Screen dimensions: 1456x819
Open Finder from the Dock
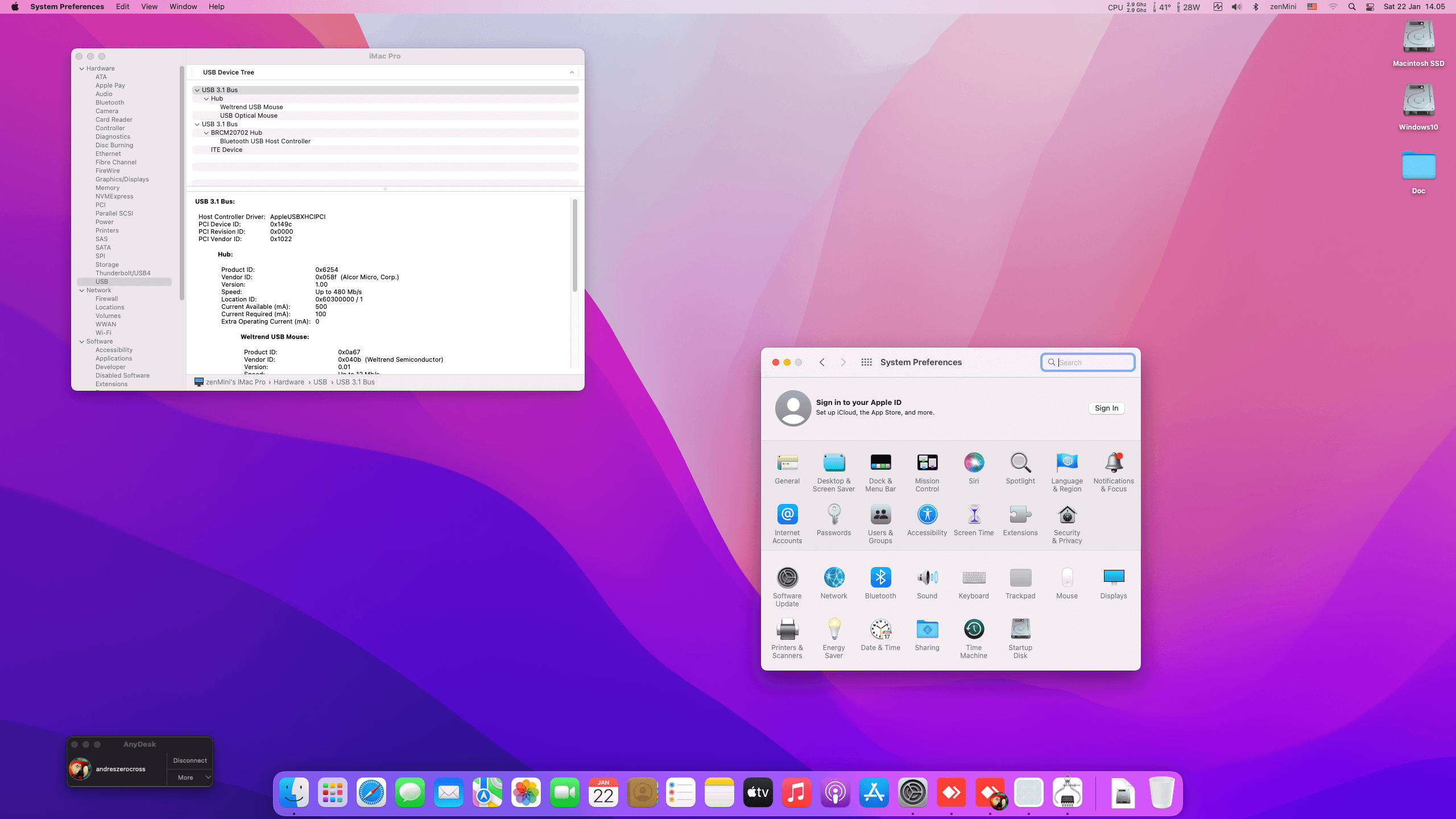click(x=294, y=792)
